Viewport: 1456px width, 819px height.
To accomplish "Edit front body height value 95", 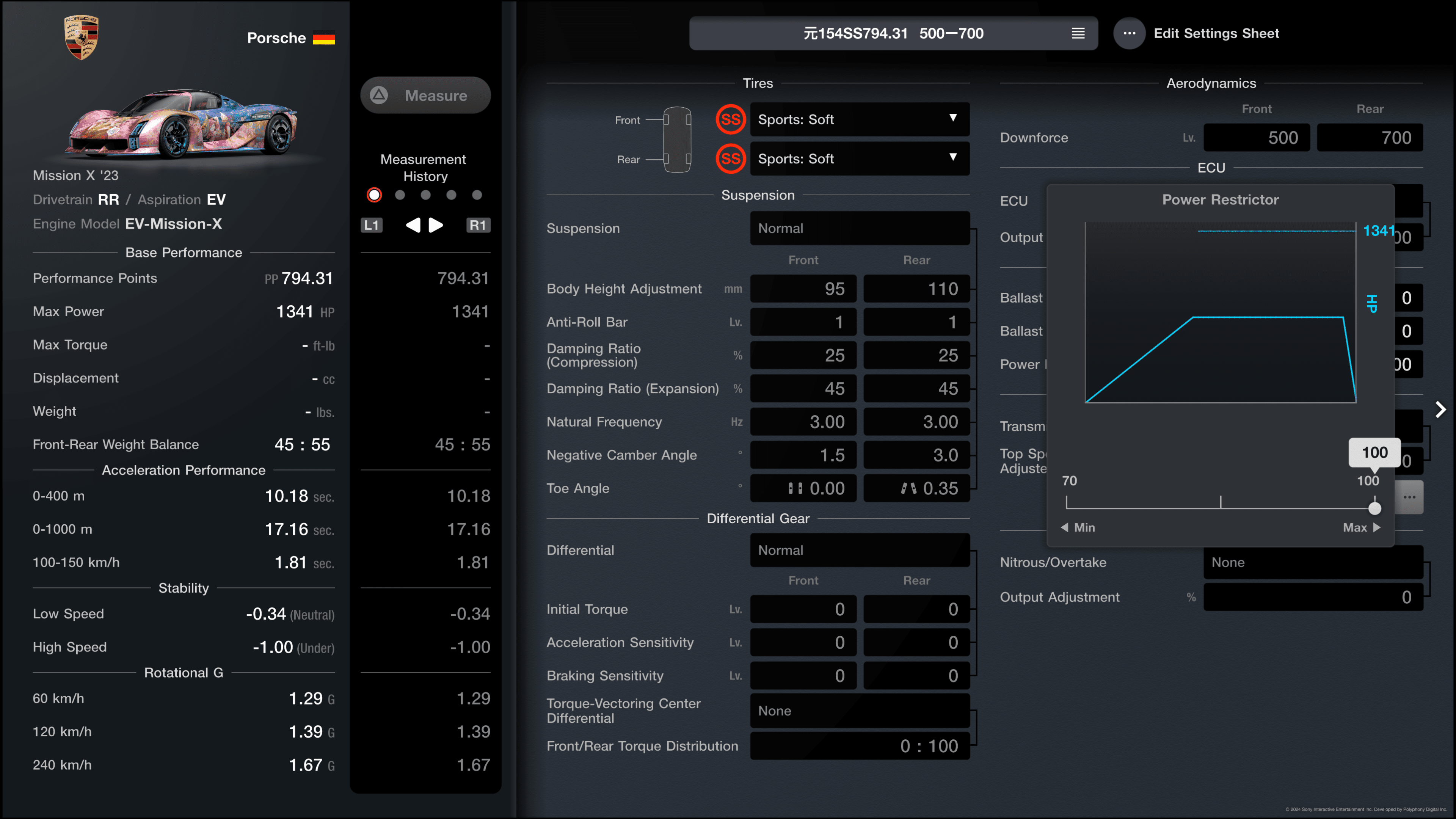I will point(803,289).
